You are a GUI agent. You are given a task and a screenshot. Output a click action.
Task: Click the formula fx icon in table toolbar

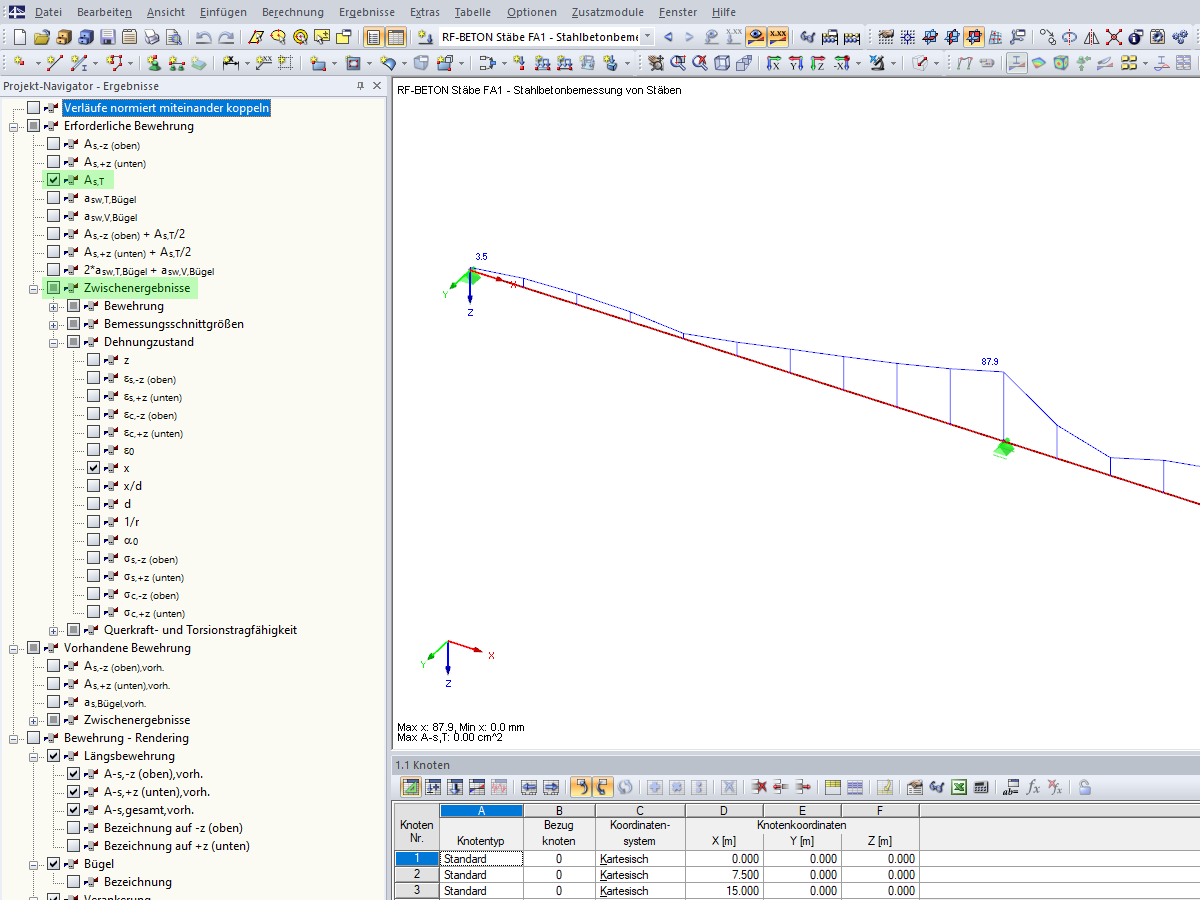(x=1033, y=787)
